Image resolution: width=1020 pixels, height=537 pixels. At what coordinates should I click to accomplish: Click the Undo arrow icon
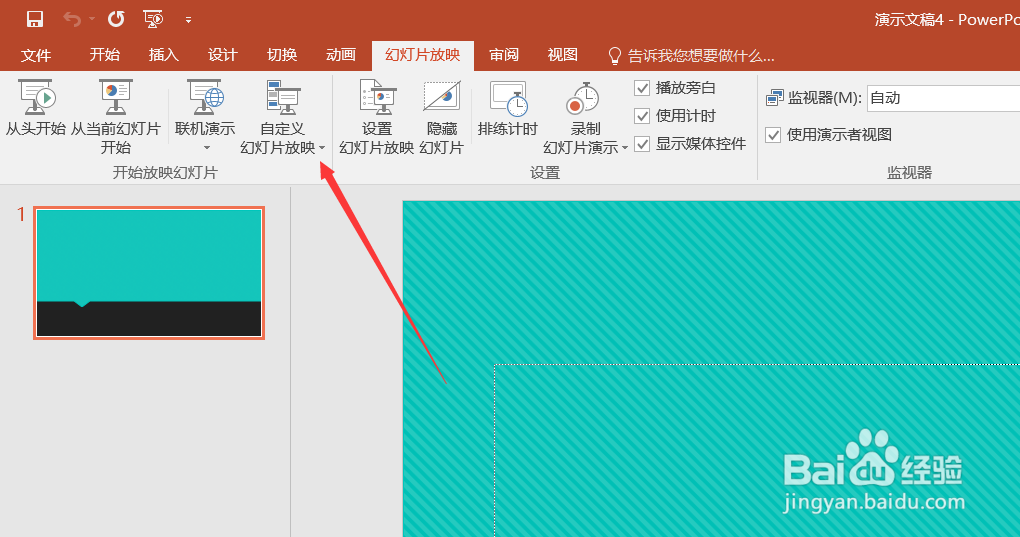click(x=72, y=20)
